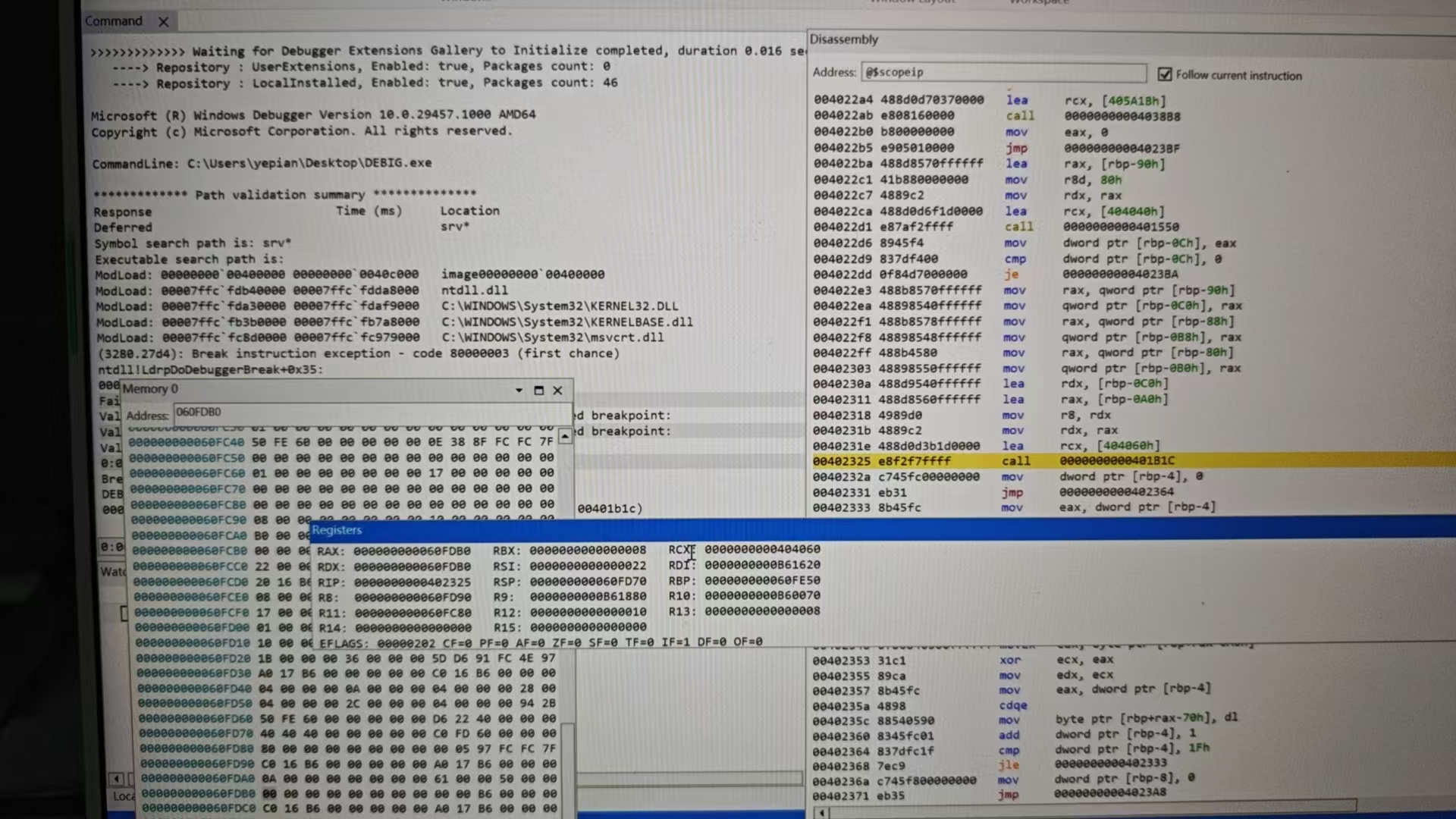
Task: Select the Disassembly panel title
Action: [843, 39]
